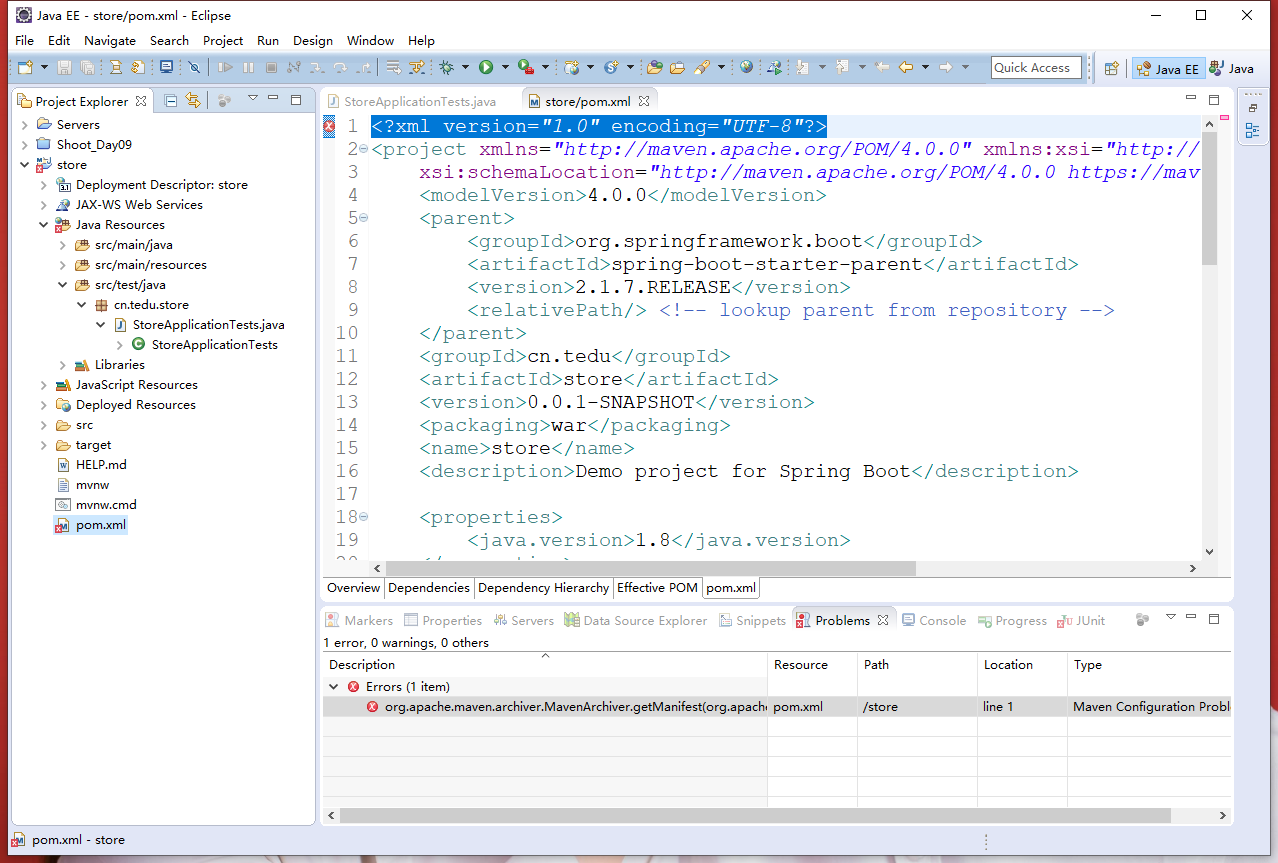Expand Deployment Descriptor: store
This screenshot has height=863, width=1278.
pos(44,185)
